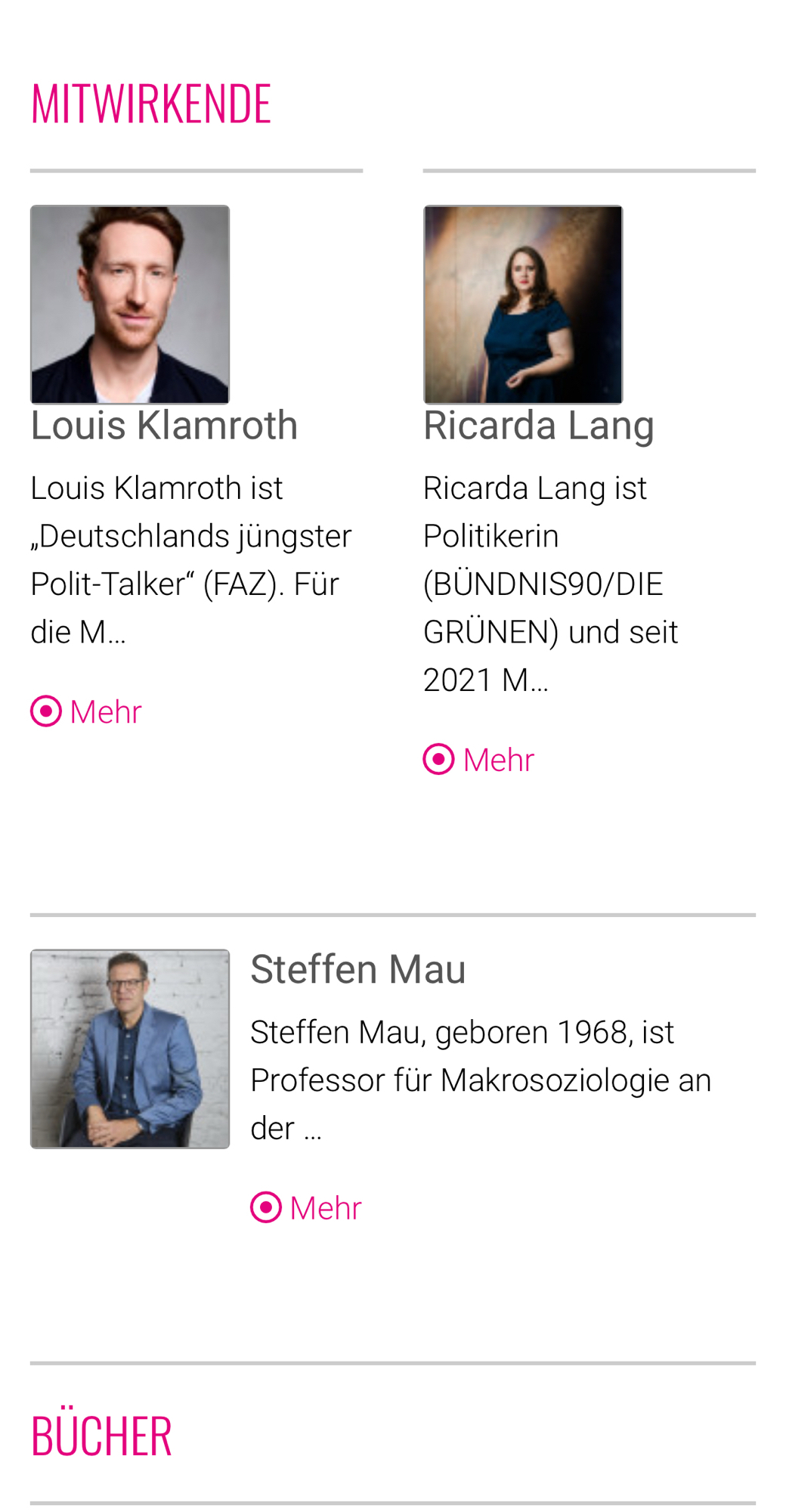
Task: Click the circle icon beside Ricarda Lang's Mehr
Action: (x=439, y=759)
